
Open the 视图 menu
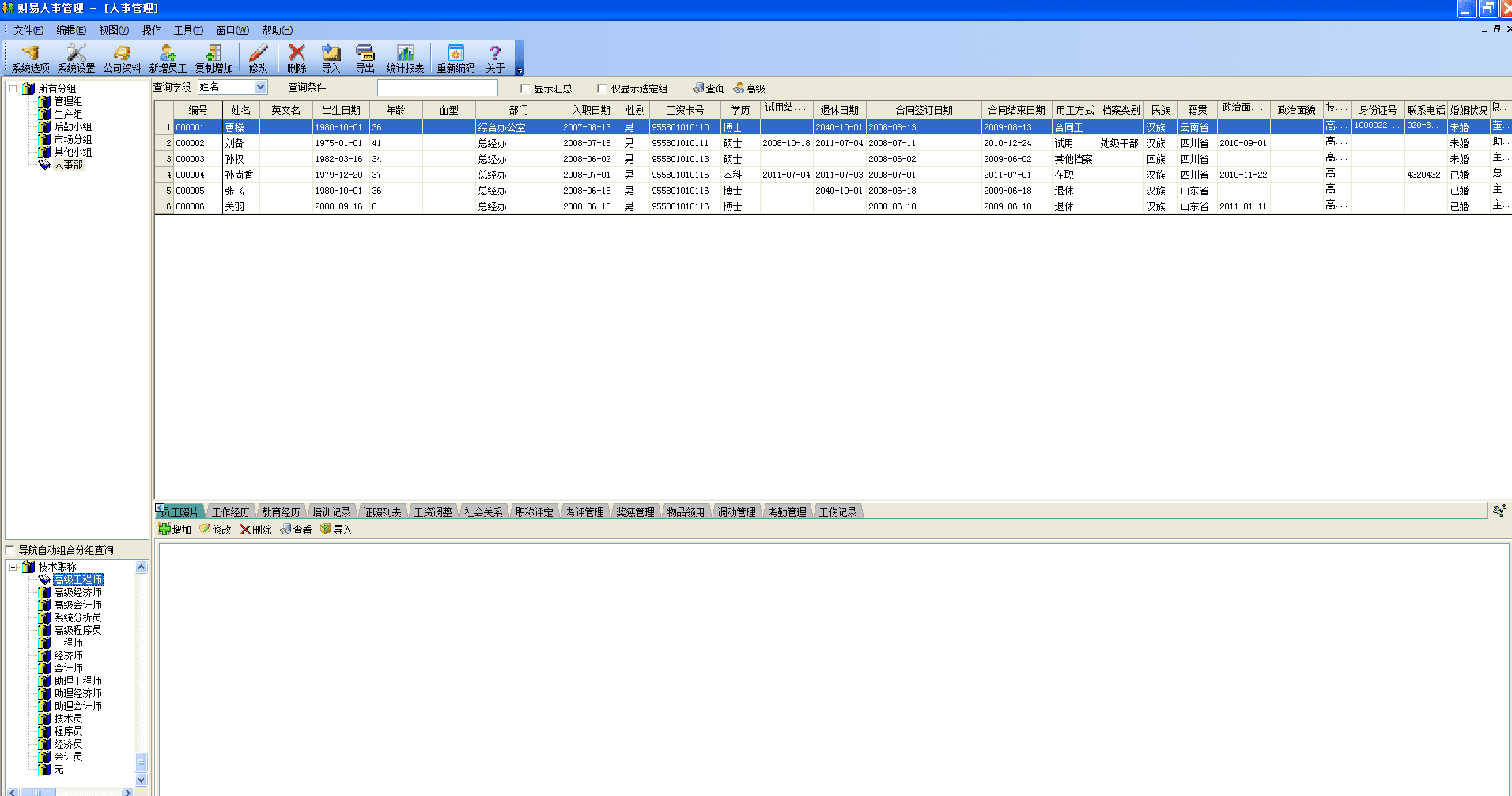113,30
